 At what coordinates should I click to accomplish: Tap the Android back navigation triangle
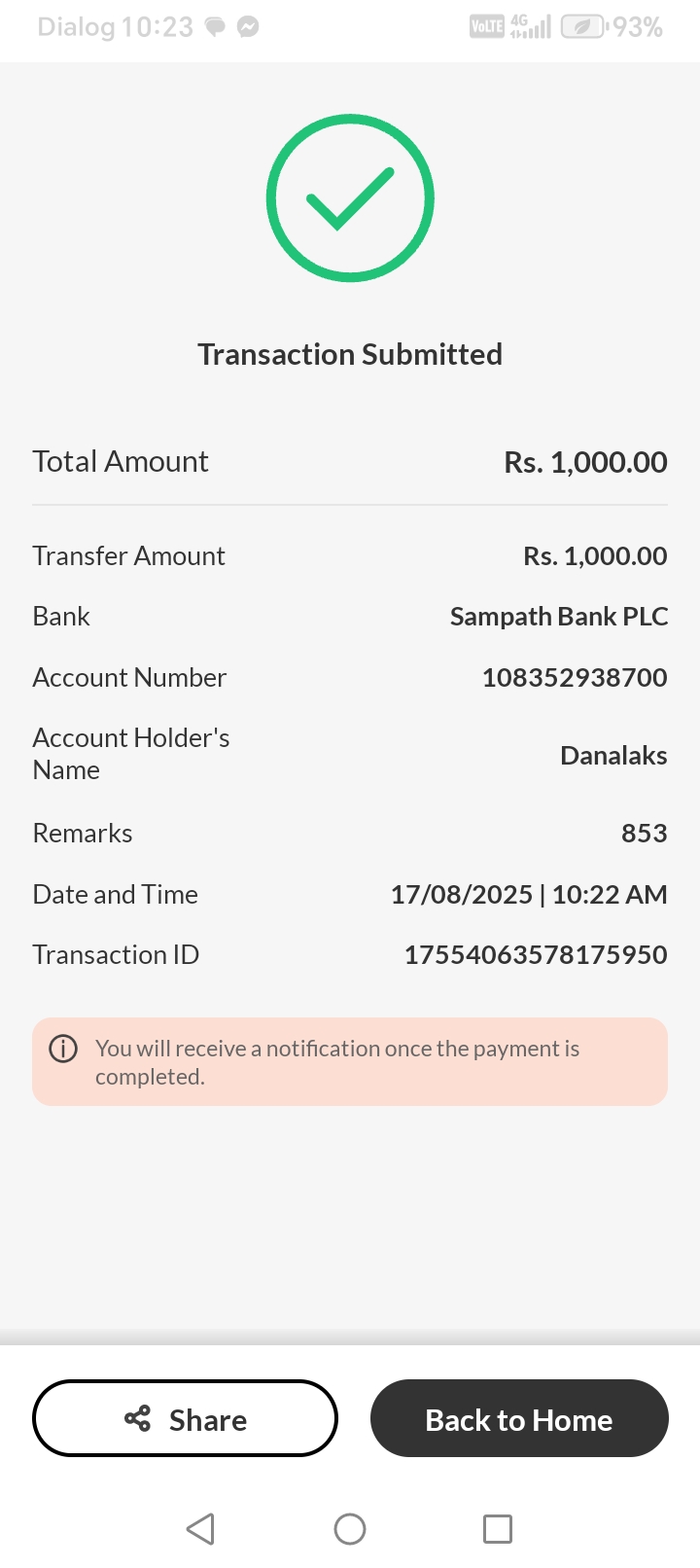coord(200,1529)
